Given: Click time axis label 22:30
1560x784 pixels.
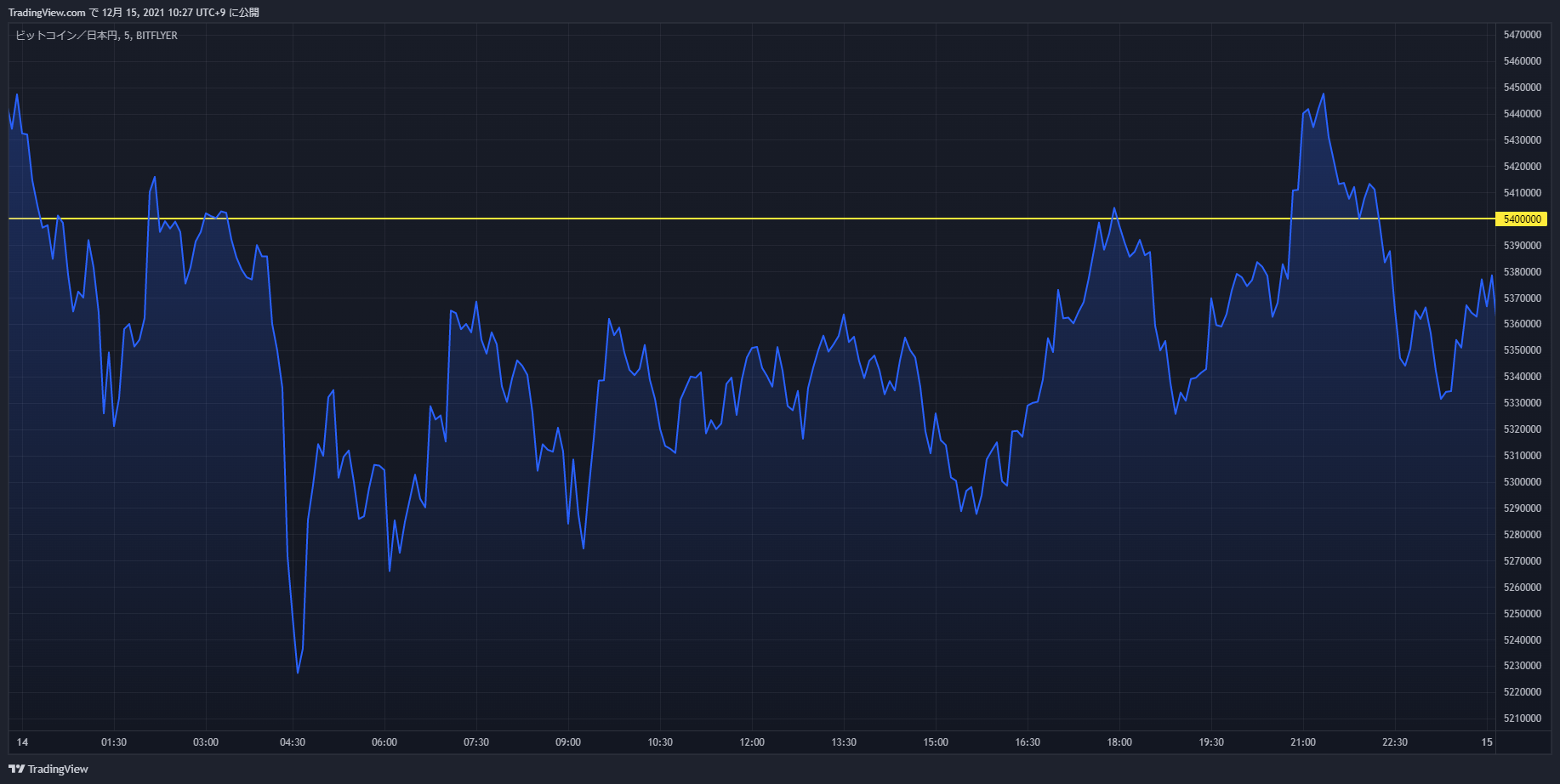Looking at the screenshot, I should coord(1395,742).
